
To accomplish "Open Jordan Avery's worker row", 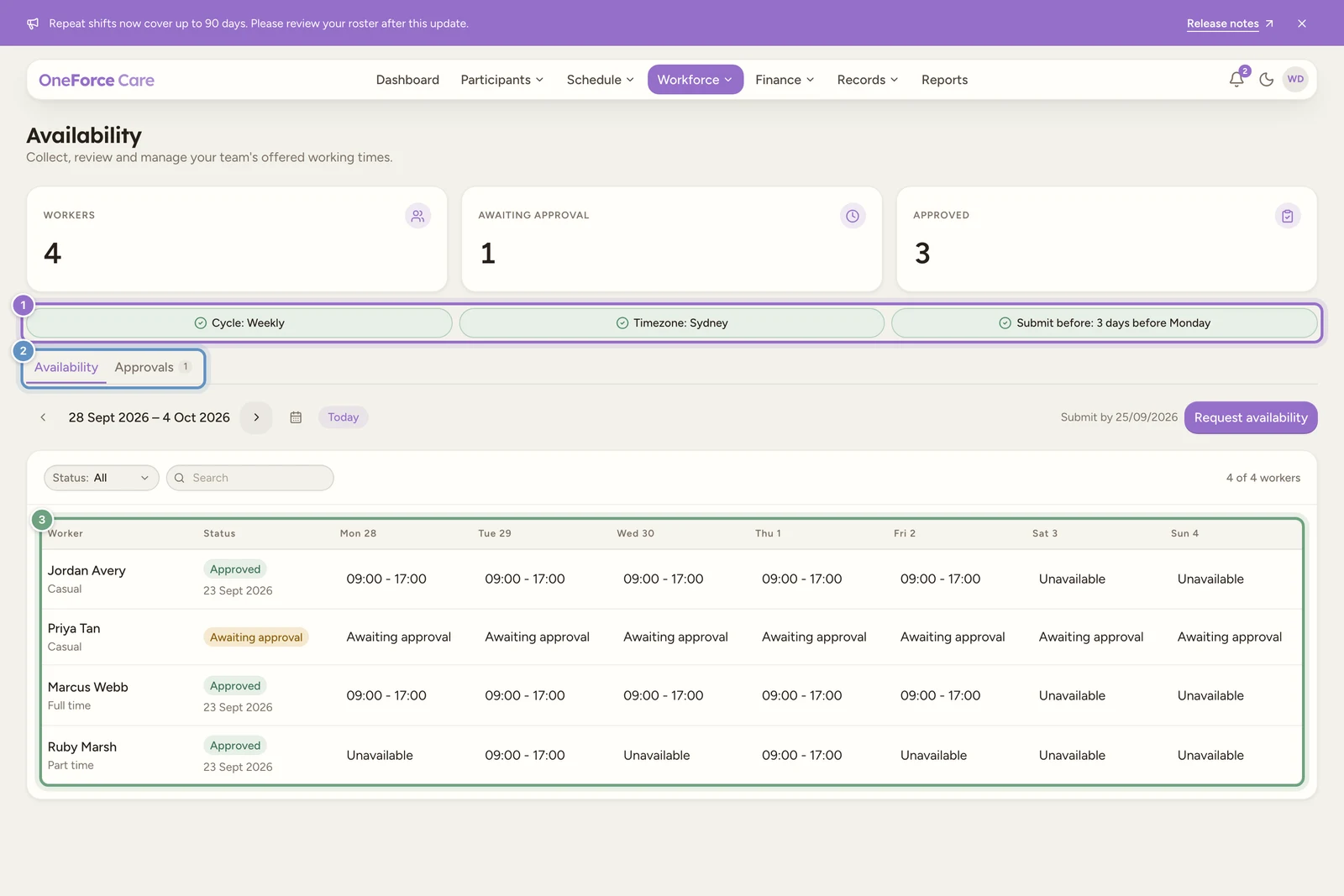I will (x=672, y=579).
